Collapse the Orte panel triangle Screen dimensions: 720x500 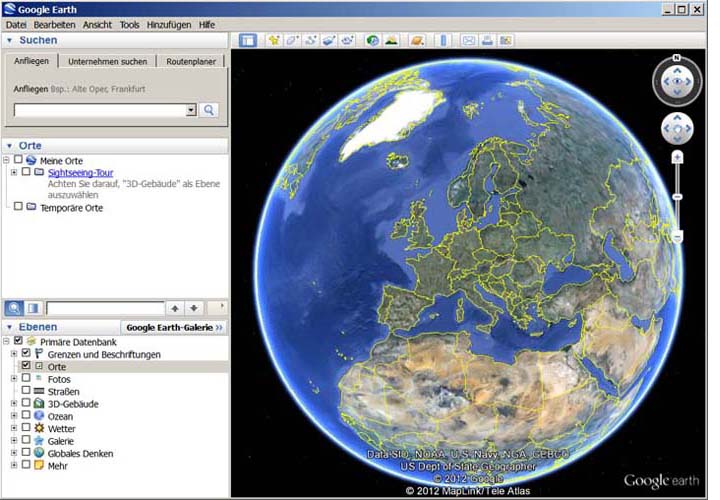point(10,146)
